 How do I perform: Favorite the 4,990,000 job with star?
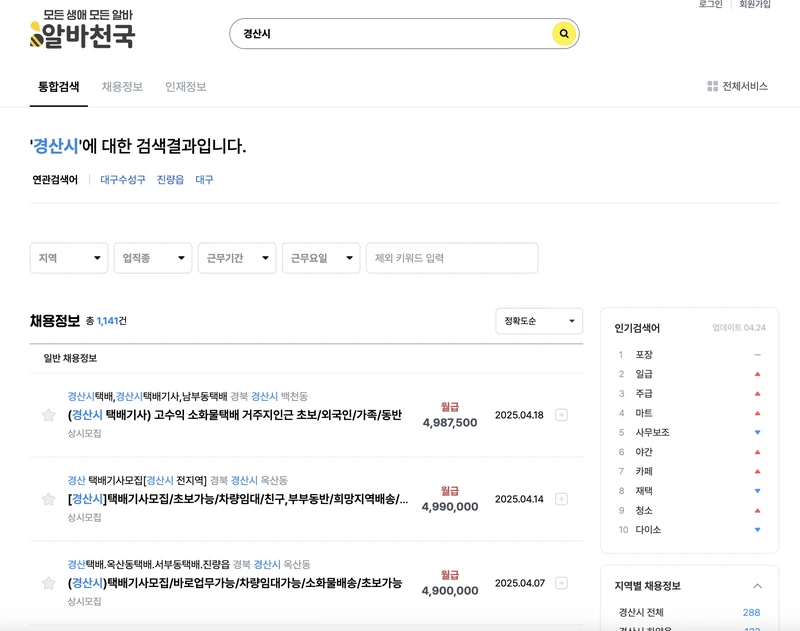48,499
